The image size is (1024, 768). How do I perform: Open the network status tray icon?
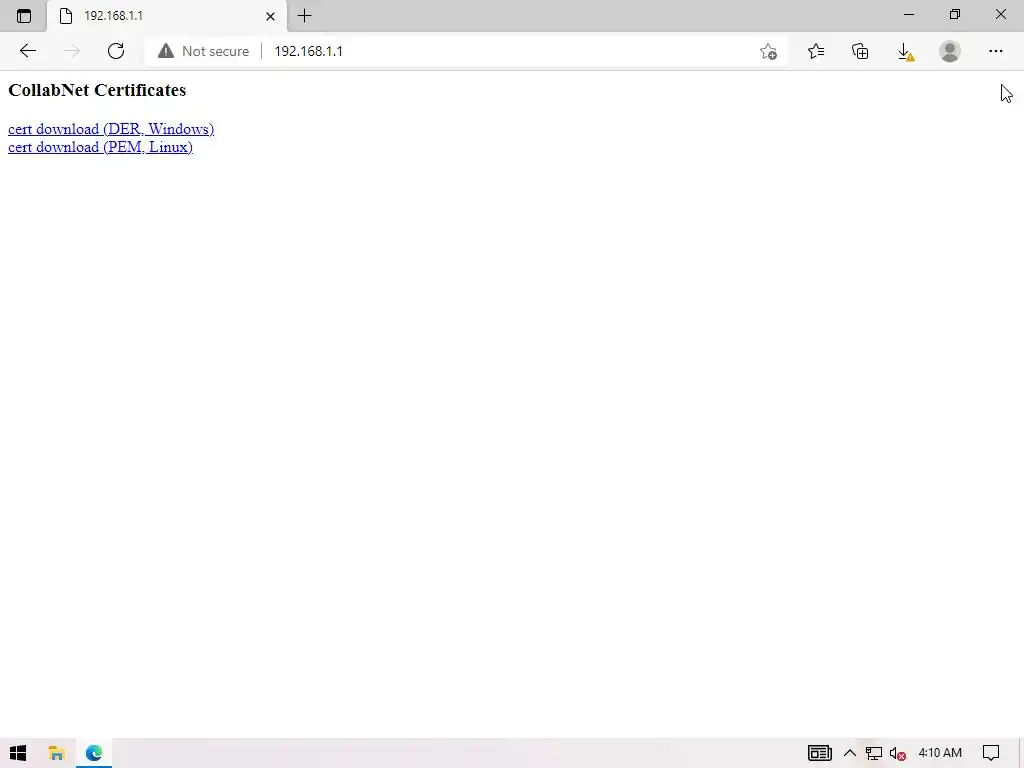point(874,753)
